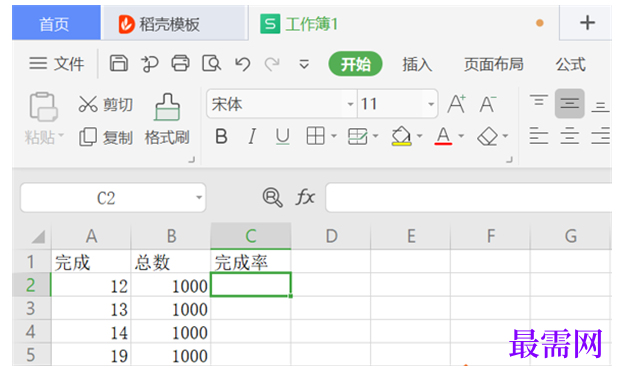Screen dimensions: 621x375
Task: Select column D header
Action: tap(331, 236)
